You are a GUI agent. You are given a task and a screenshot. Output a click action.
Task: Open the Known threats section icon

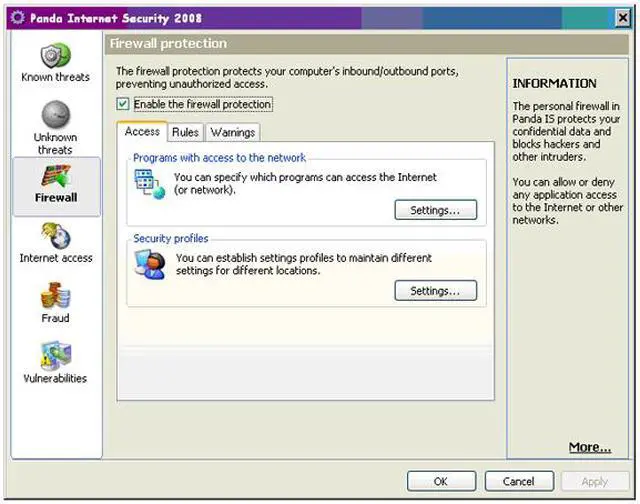[56, 56]
